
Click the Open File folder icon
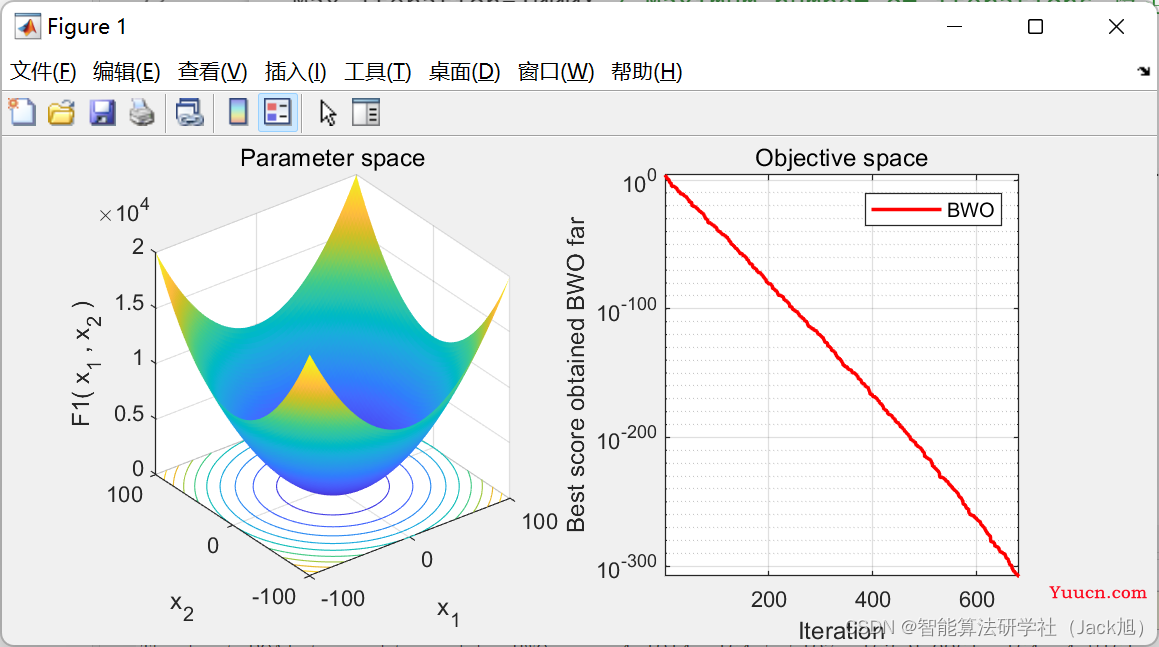pos(61,112)
